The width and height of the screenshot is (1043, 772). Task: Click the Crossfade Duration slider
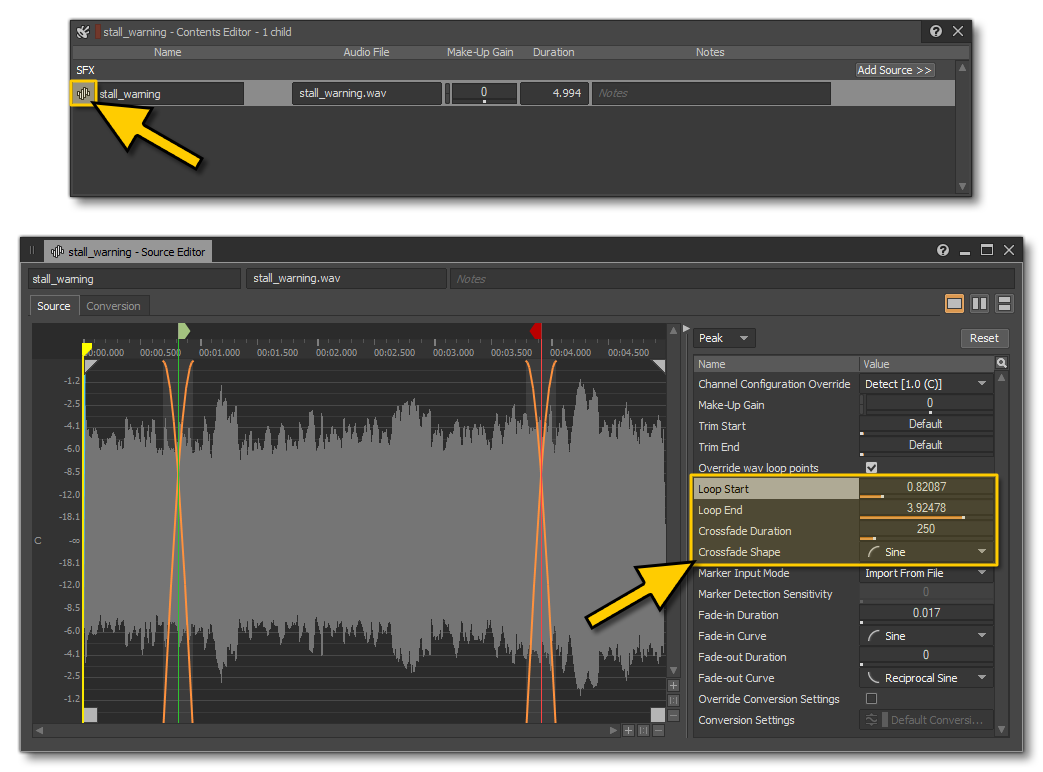pos(926,530)
